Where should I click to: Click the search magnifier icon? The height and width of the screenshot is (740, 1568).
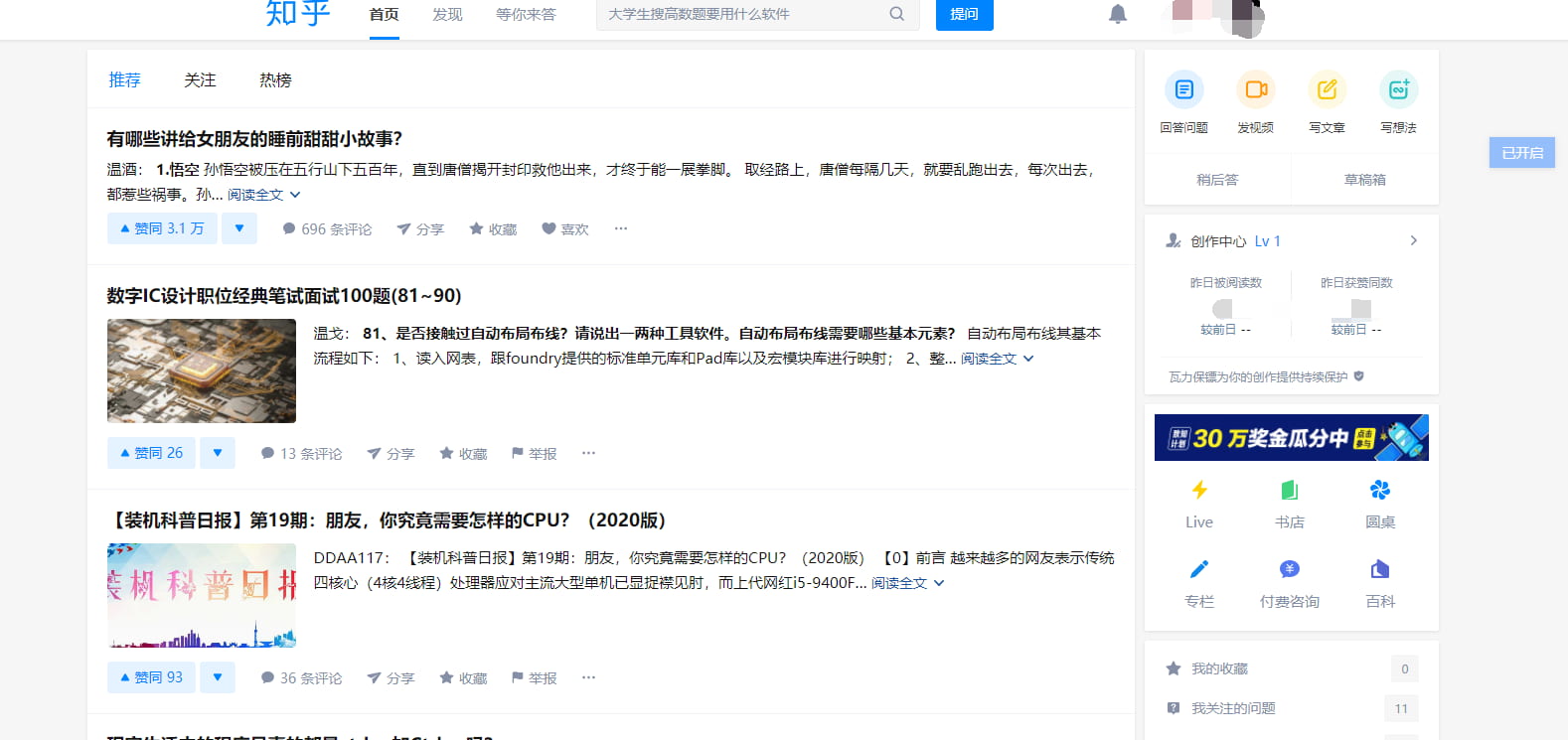[896, 14]
